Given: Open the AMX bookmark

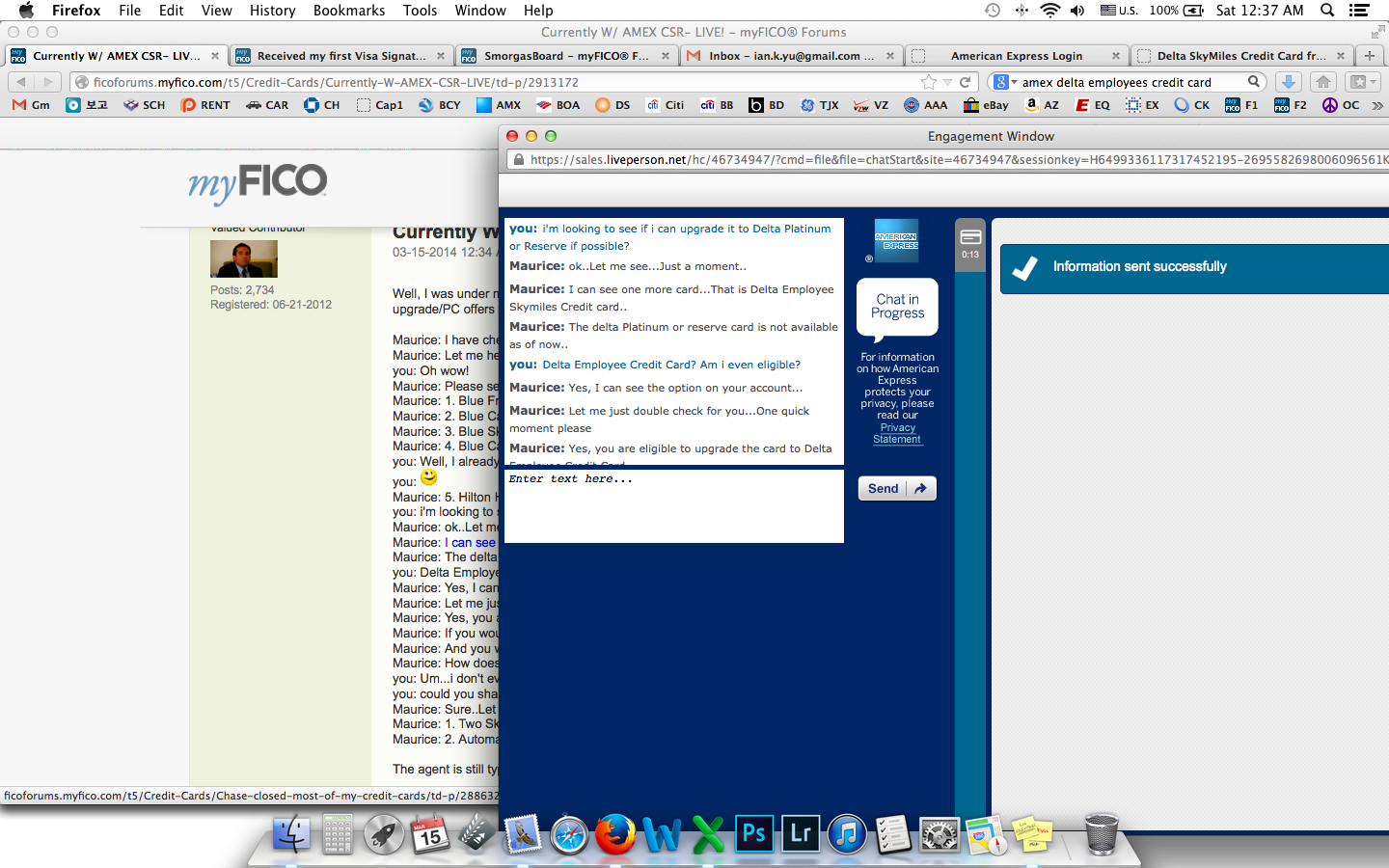Looking at the screenshot, I should (x=499, y=105).
